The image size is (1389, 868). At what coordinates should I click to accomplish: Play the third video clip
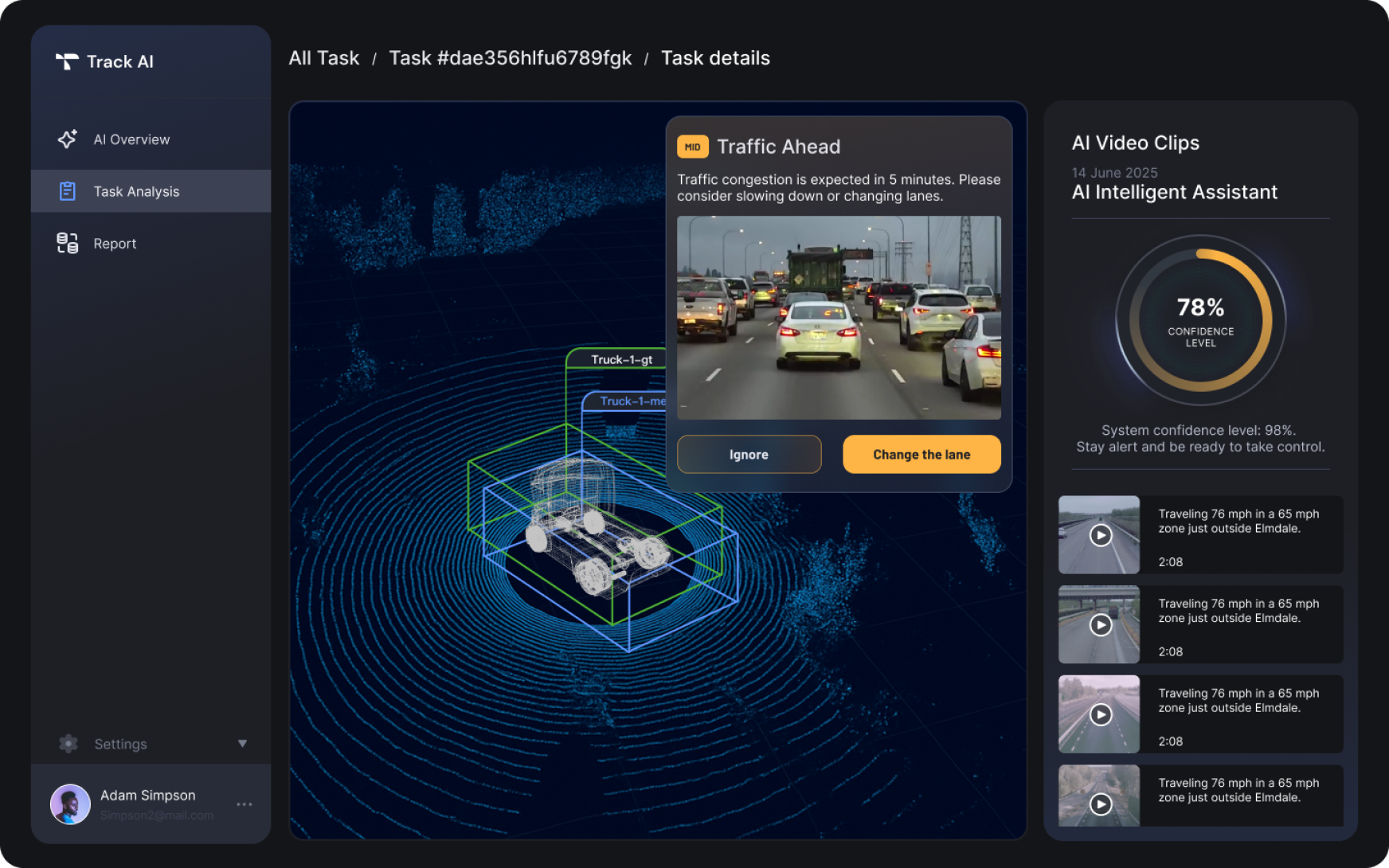(x=1101, y=714)
